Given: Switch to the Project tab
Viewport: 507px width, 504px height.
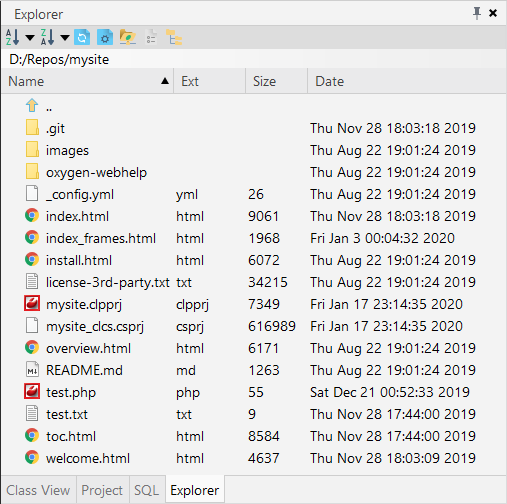Looking at the screenshot, I should pyautogui.click(x=102, y=490).
